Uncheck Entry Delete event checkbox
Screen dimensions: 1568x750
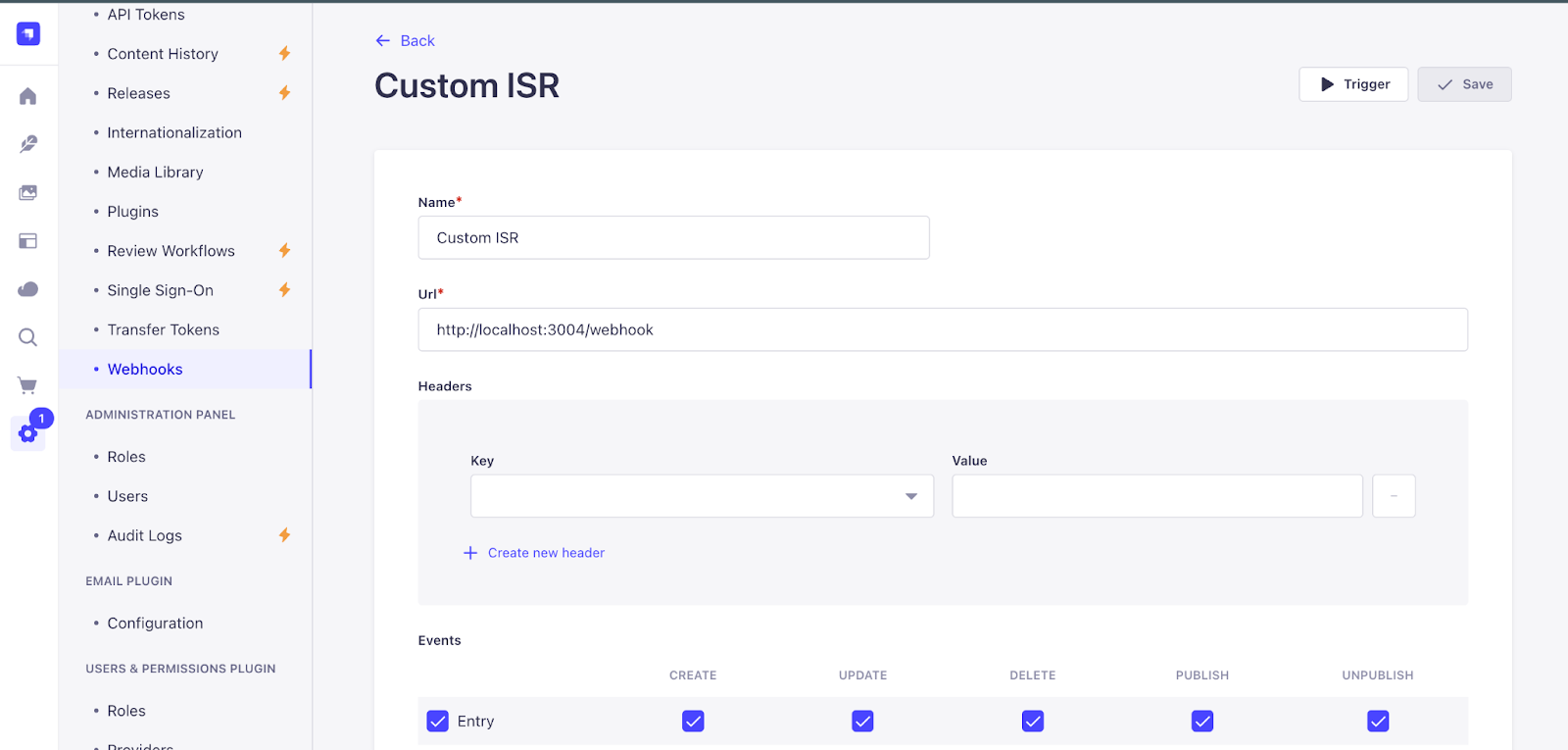tap(1033, 722)
